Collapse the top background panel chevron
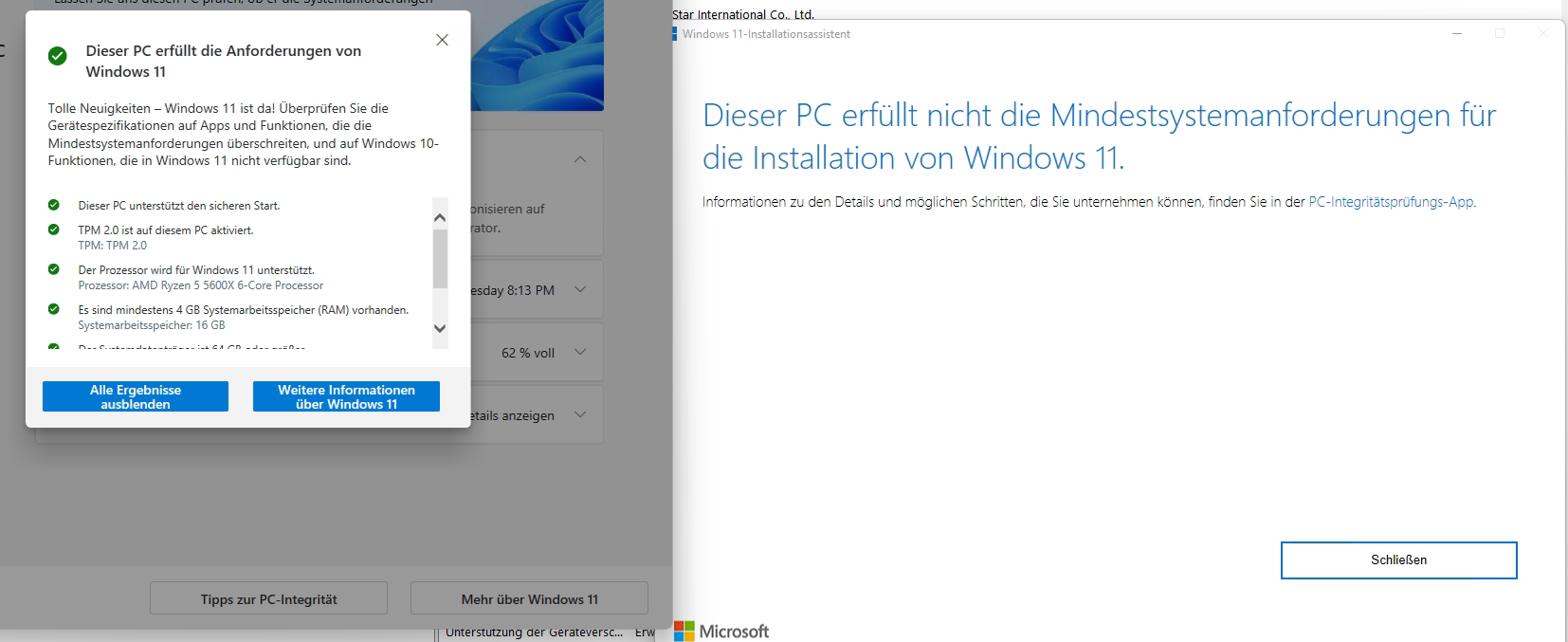1568x642 pixels. [x=580, y=159]
